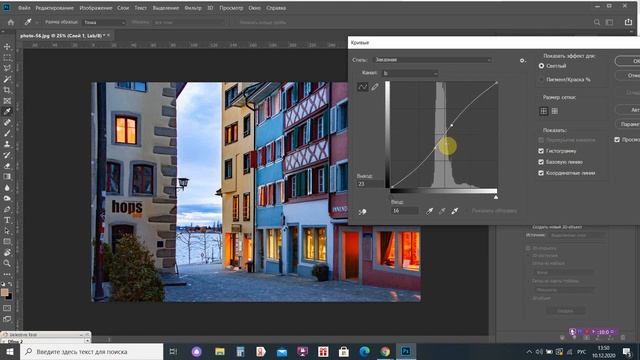This screenshot has width=640, height=360.
Task: Select the Gradient tool
Action: 7,177
